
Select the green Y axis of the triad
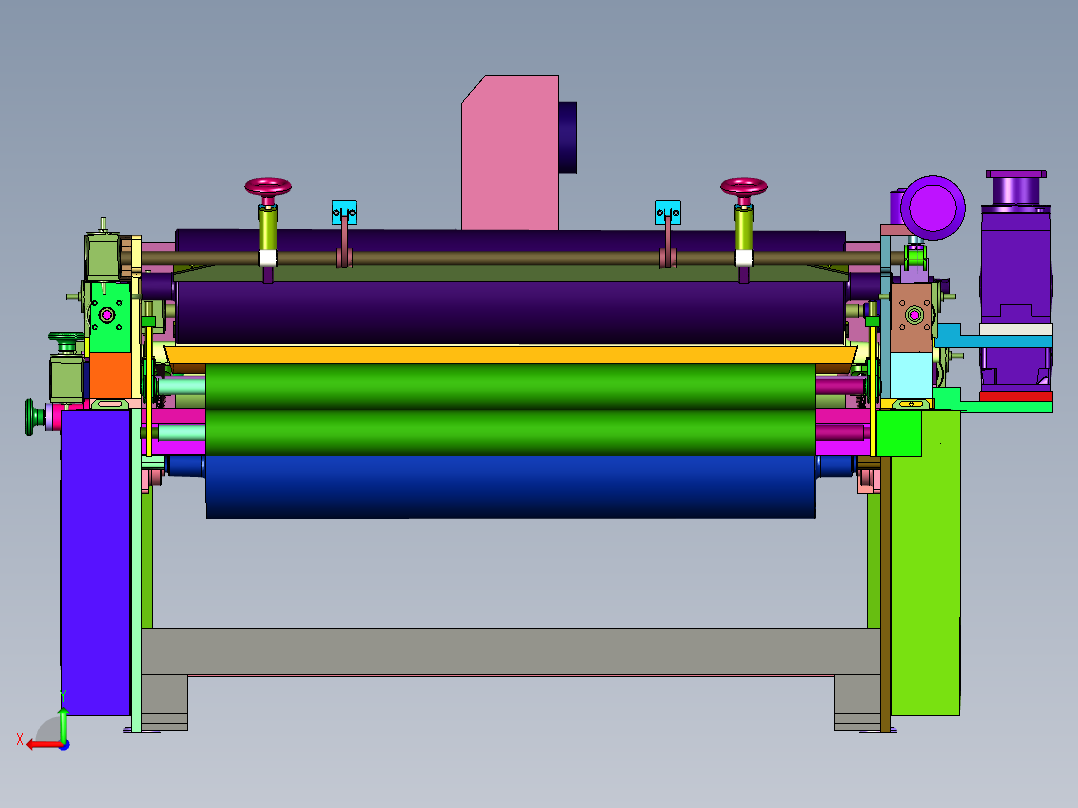[x=63, y=723]
